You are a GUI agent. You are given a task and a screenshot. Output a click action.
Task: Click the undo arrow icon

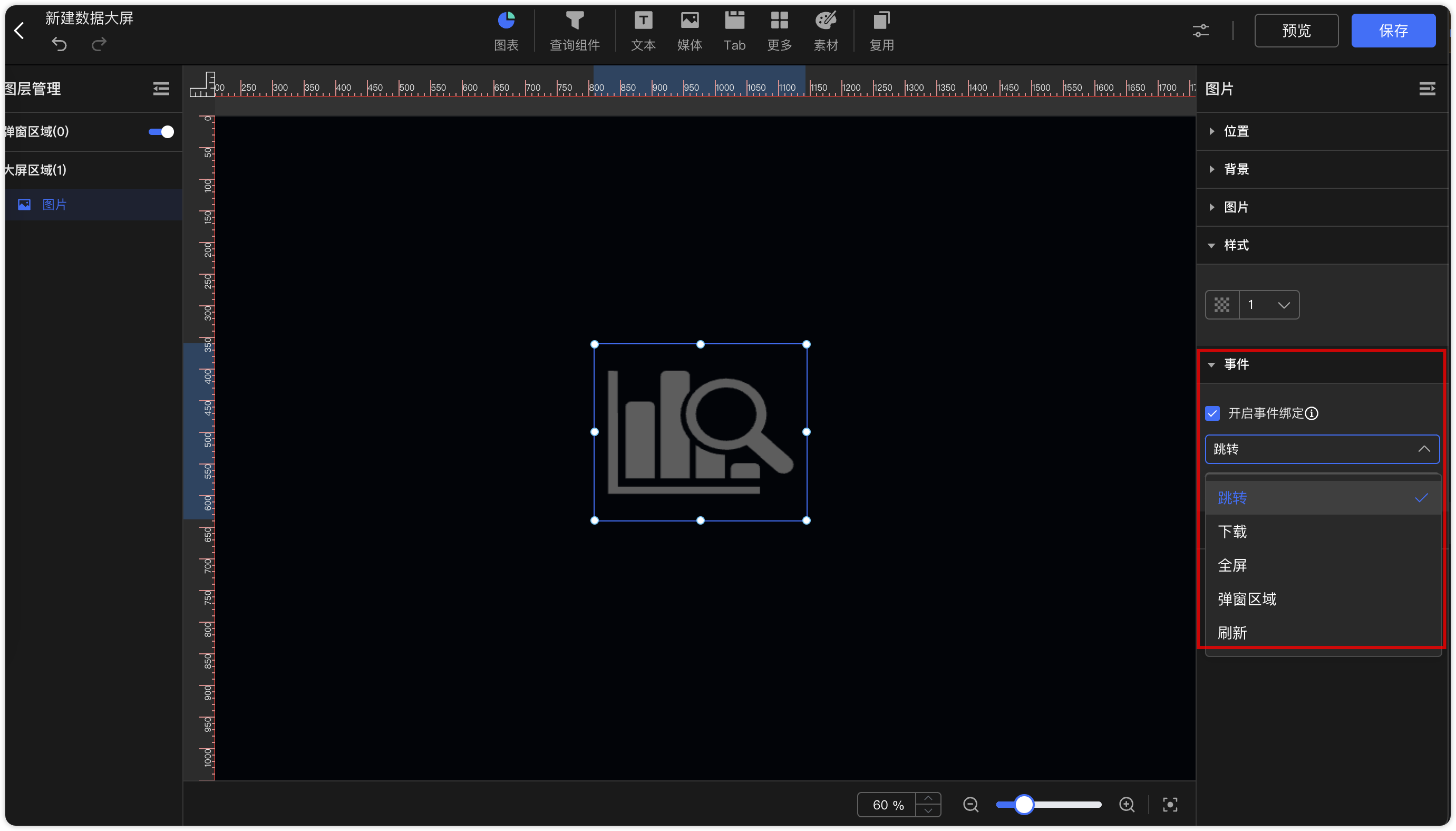click(x=60, y=44)
